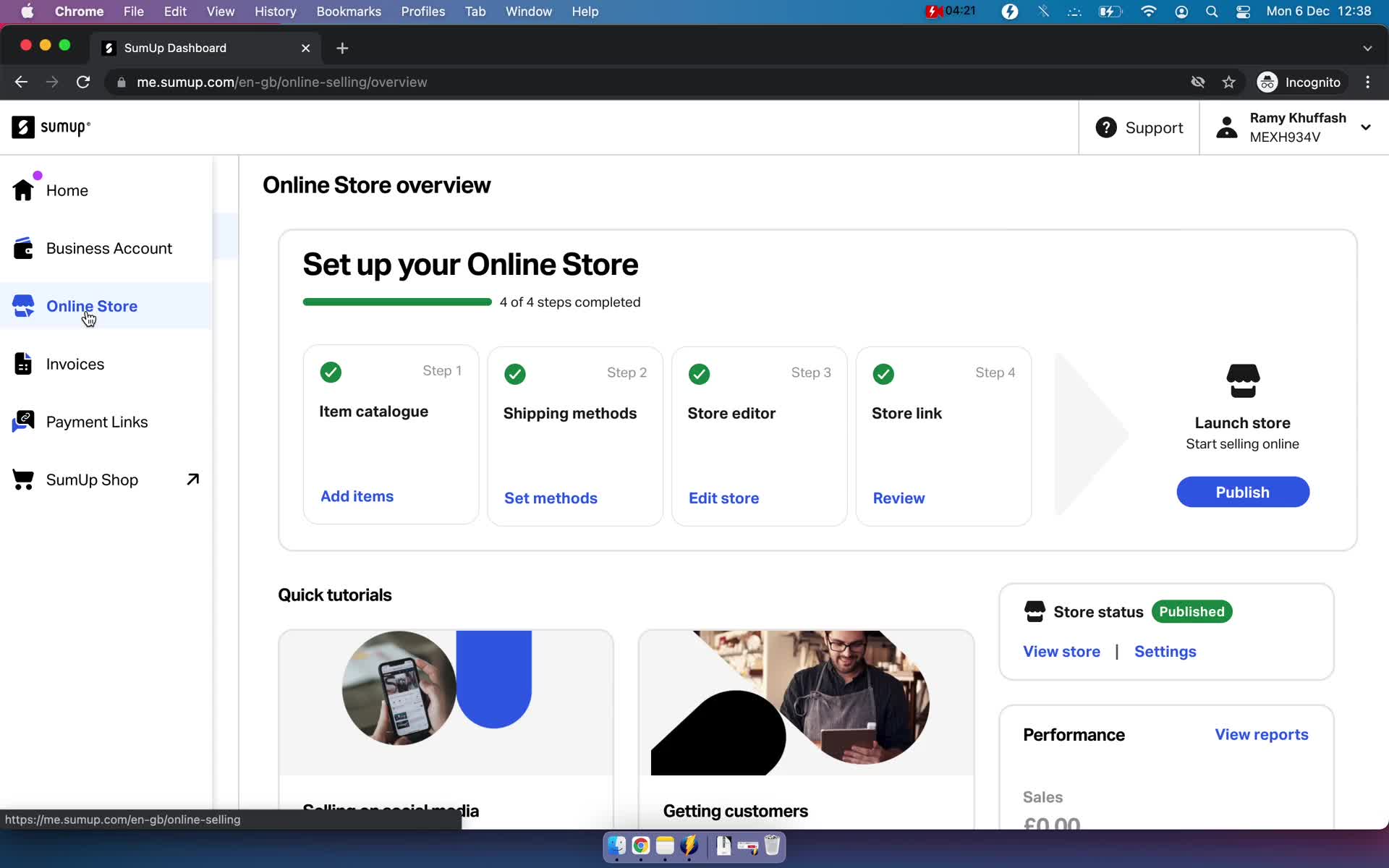Click View store link
Image resolution: width=1389 pixels, height=868 pixels.
[x=1061, y=652]
